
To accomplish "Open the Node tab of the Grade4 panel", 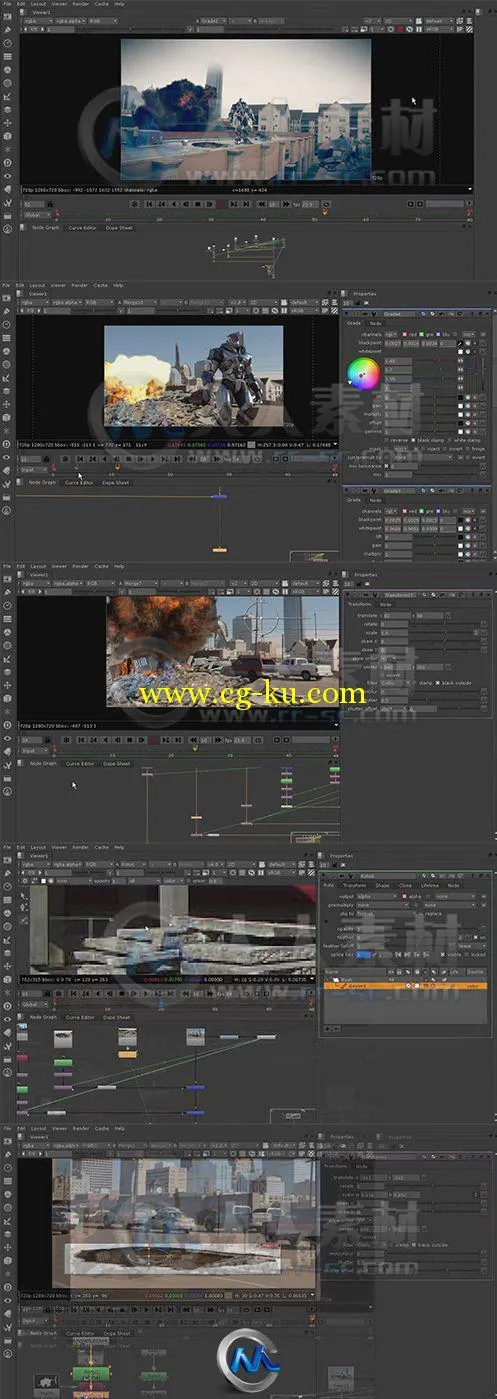I will pos(375,323).
